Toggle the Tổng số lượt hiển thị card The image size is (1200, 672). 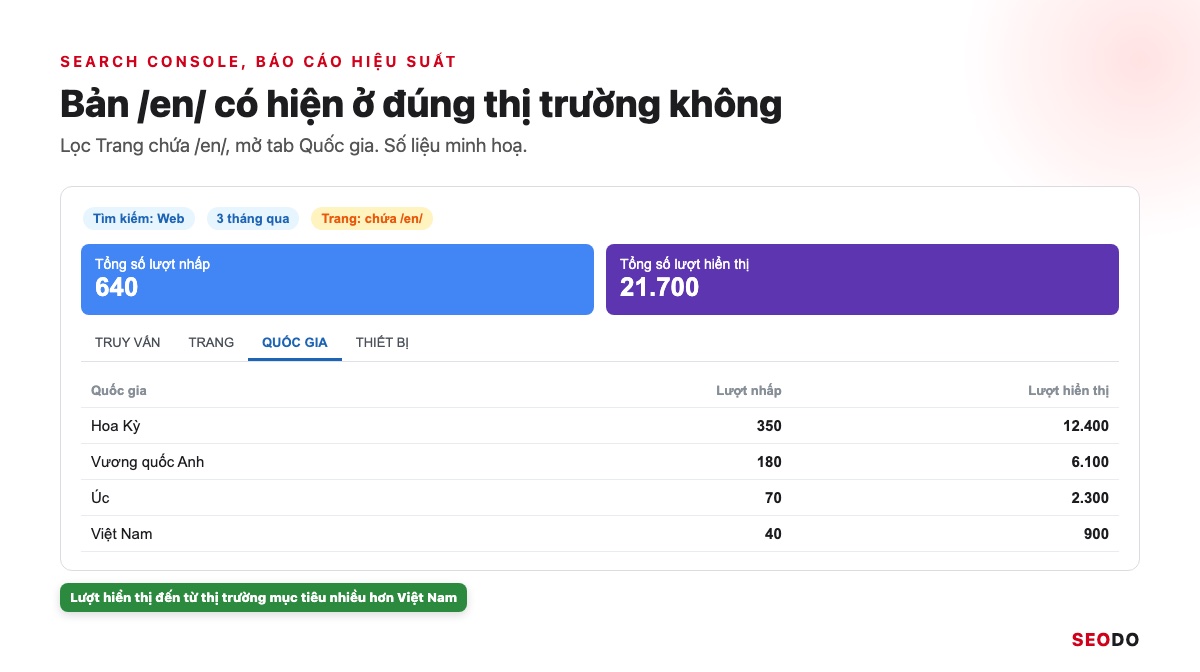click(x=862, y=279)
